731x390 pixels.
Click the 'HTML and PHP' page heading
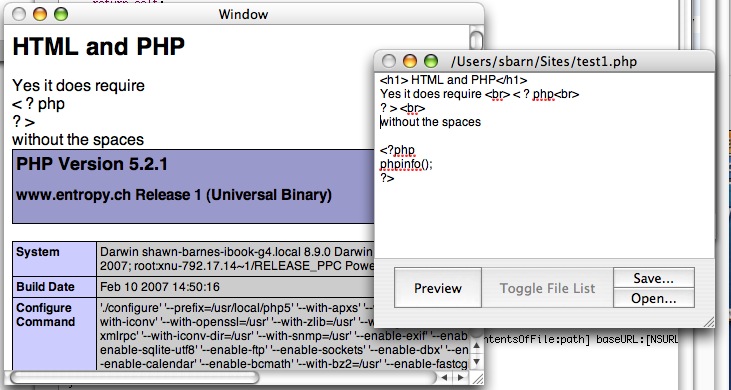pos(98,47)
